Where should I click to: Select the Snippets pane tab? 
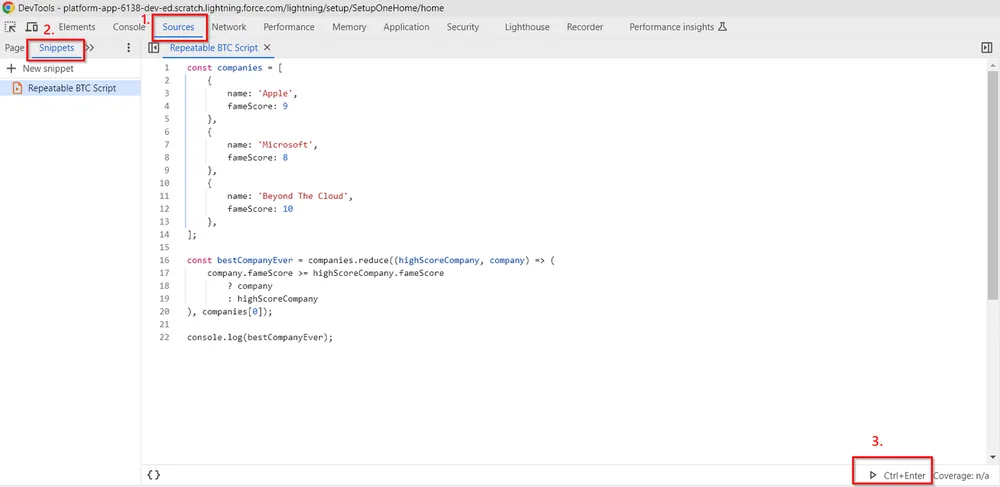[56, 48]
